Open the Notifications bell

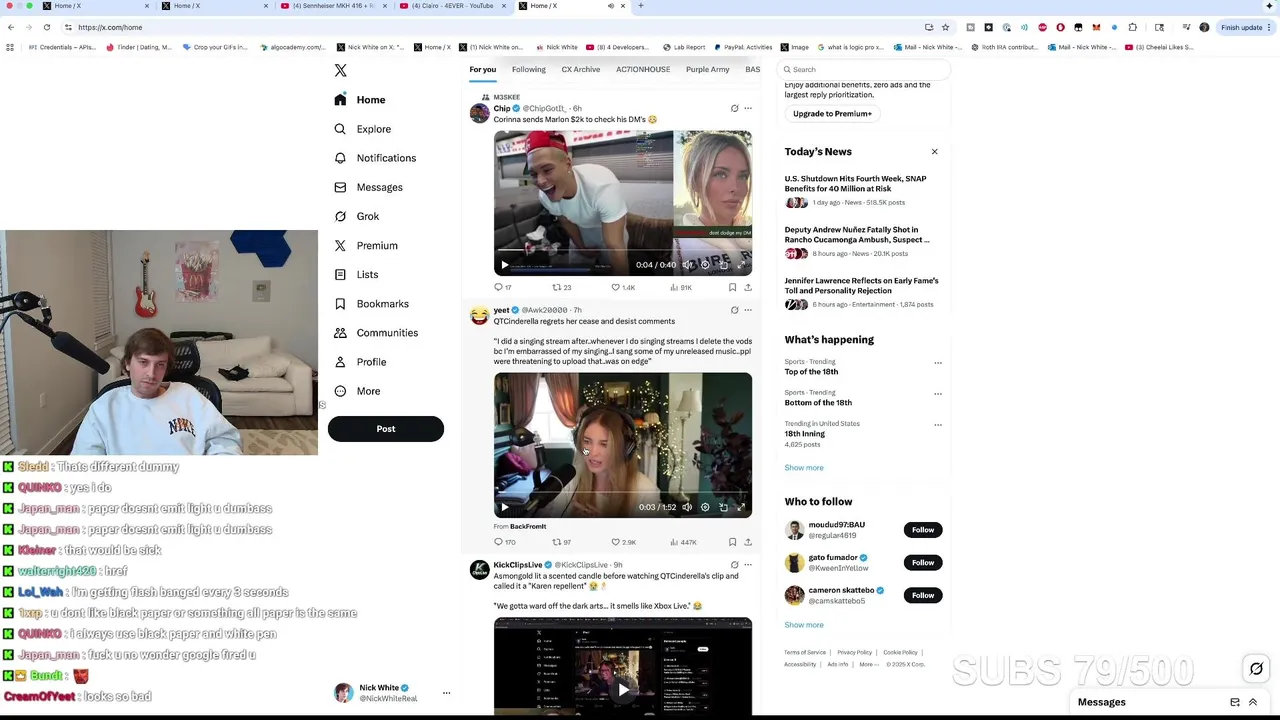(375, 158)
